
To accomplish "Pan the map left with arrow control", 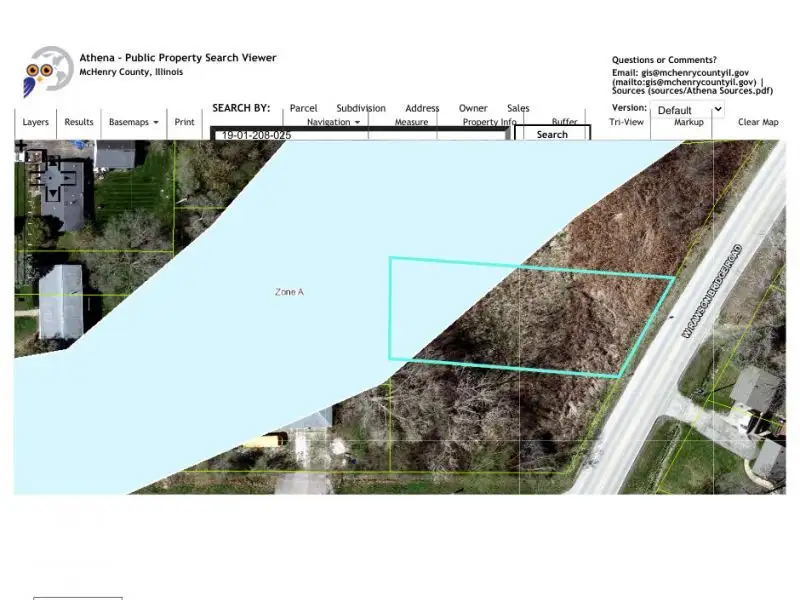I will pos(35,176).
